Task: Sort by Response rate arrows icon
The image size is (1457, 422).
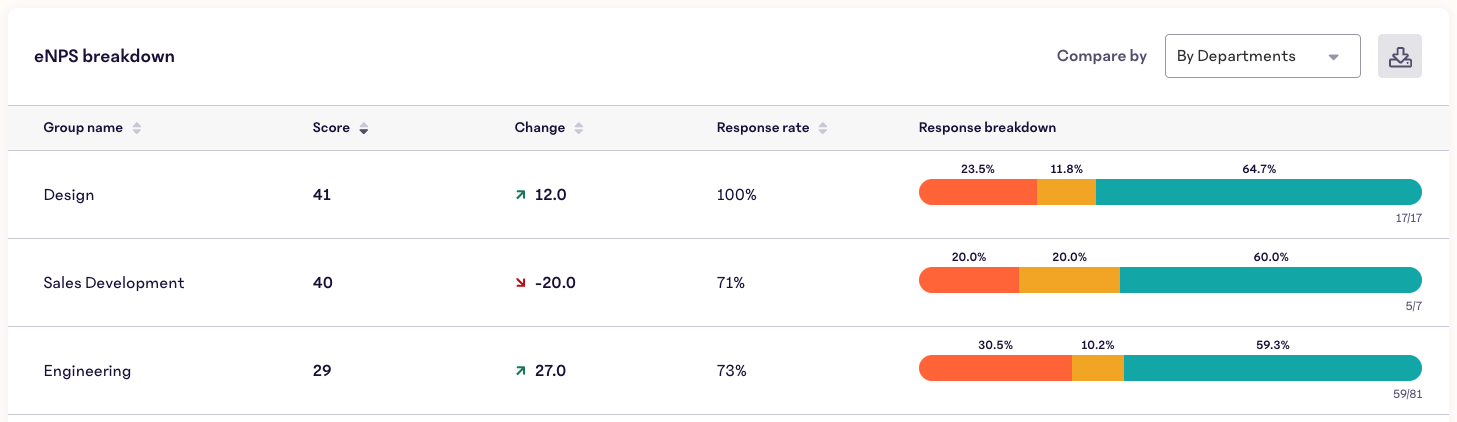Action: coord(823,128)
